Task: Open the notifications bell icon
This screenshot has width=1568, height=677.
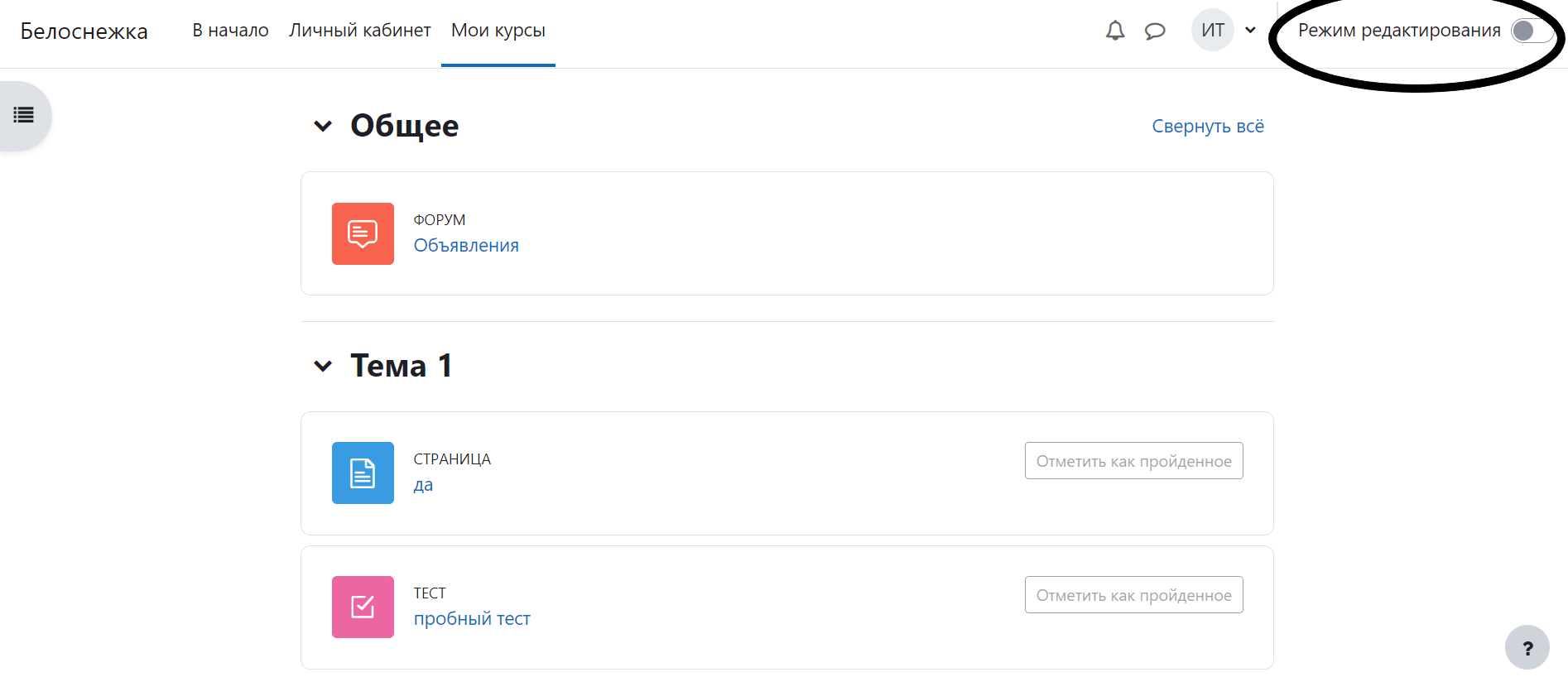Action: (x=1115, y=31)
